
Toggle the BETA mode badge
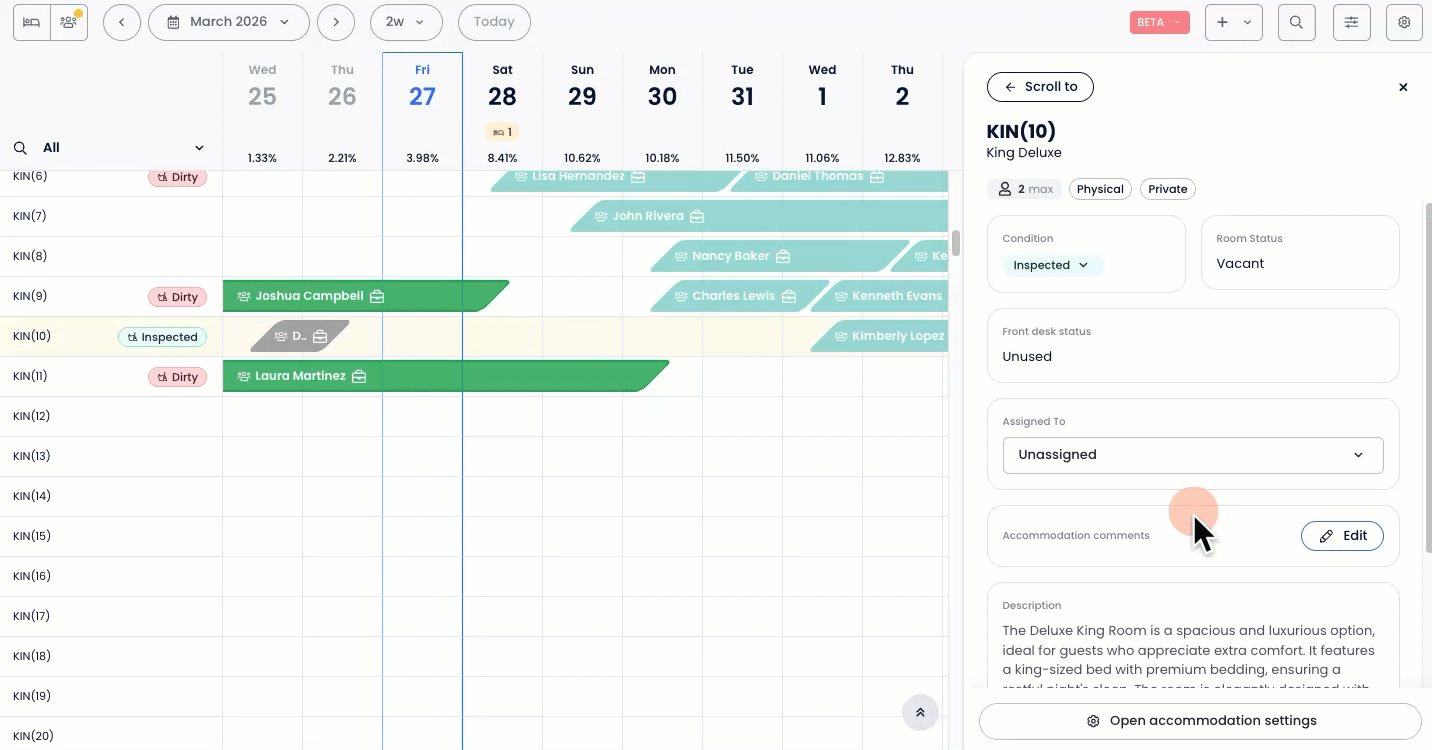coord(1159,22)
